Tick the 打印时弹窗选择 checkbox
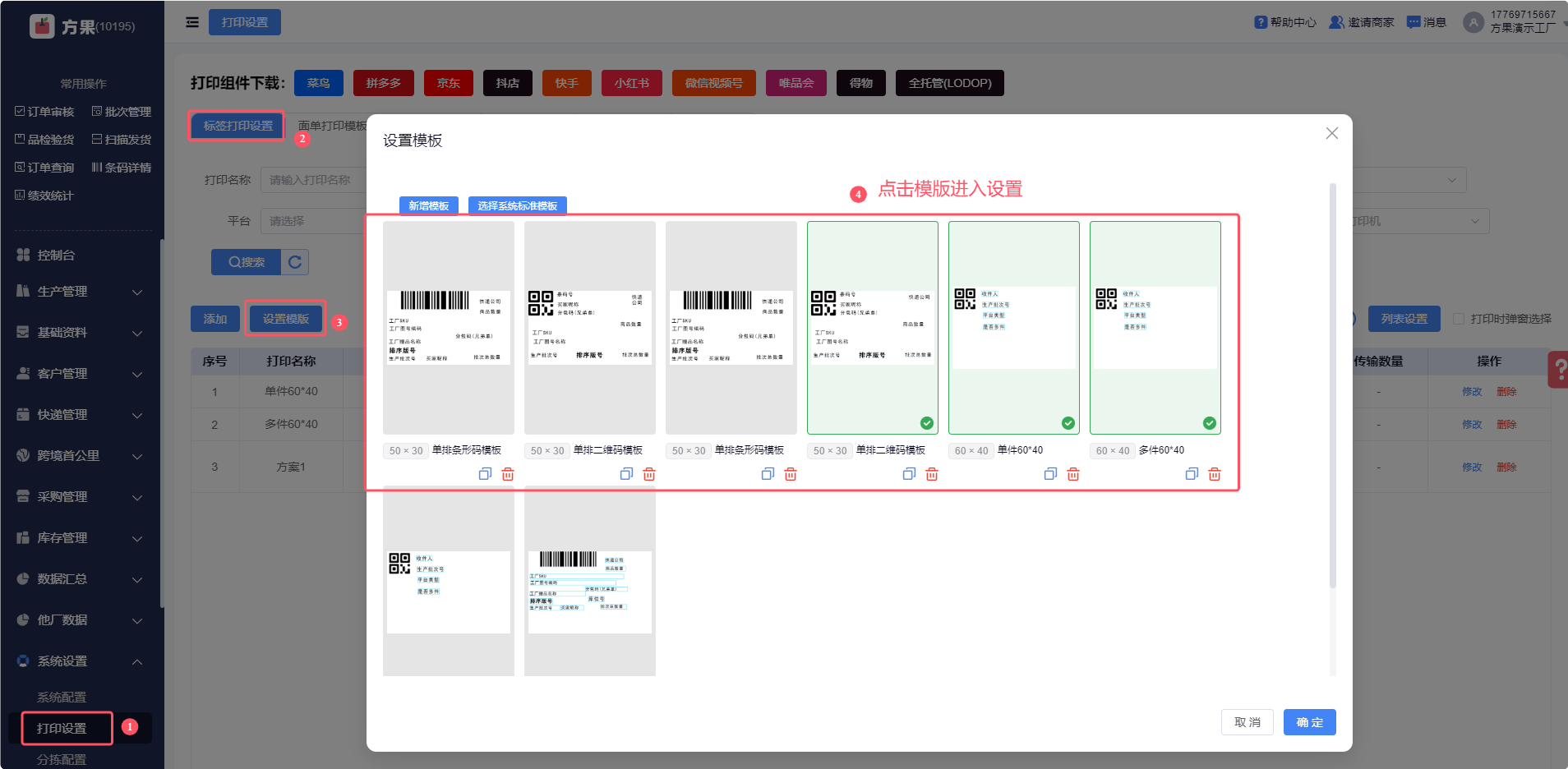The image size is (1568, 769). (x=1459, y=319)
